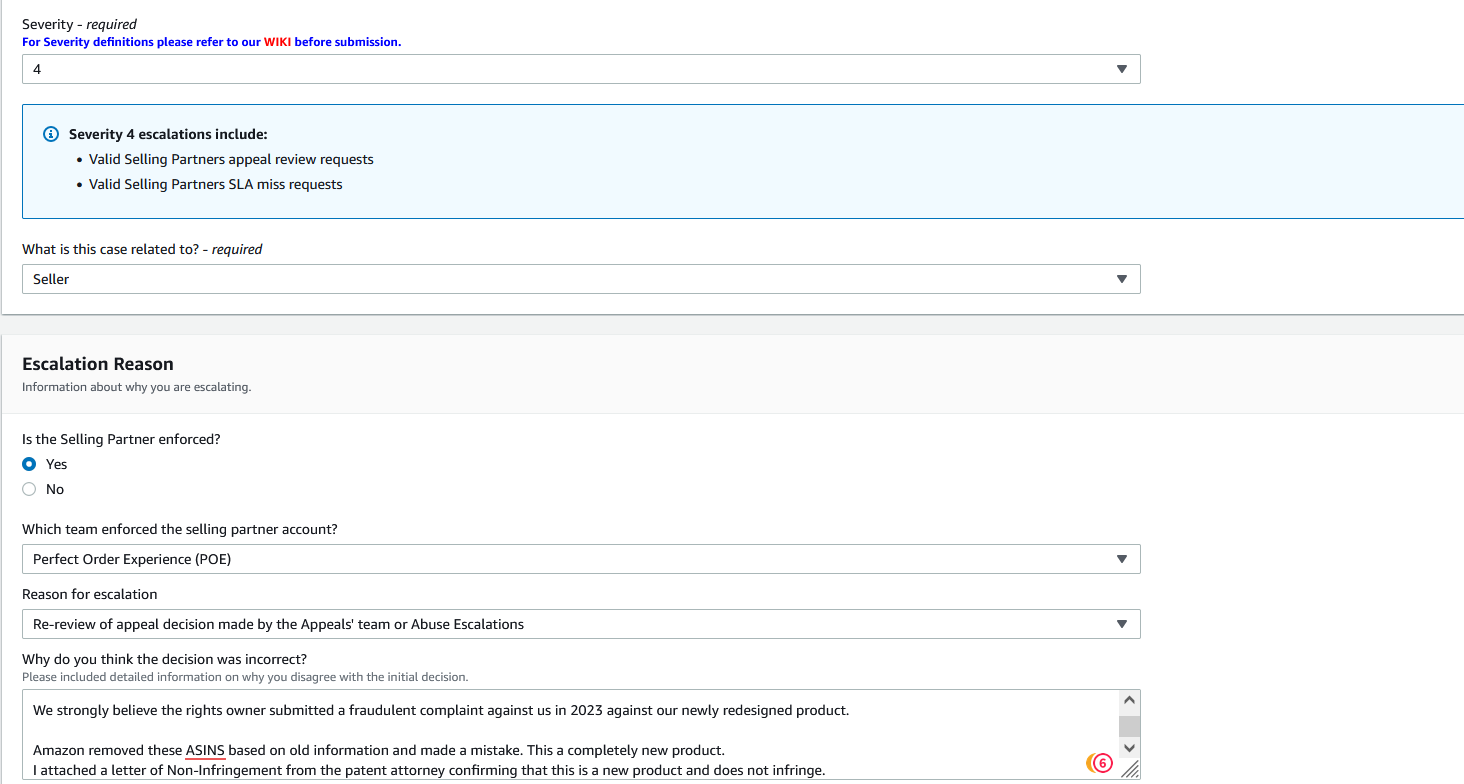The image size is (1464, 784).
Task: Click the up arrow of the textarea scrollbar
Action: (x=1129, y=701)
